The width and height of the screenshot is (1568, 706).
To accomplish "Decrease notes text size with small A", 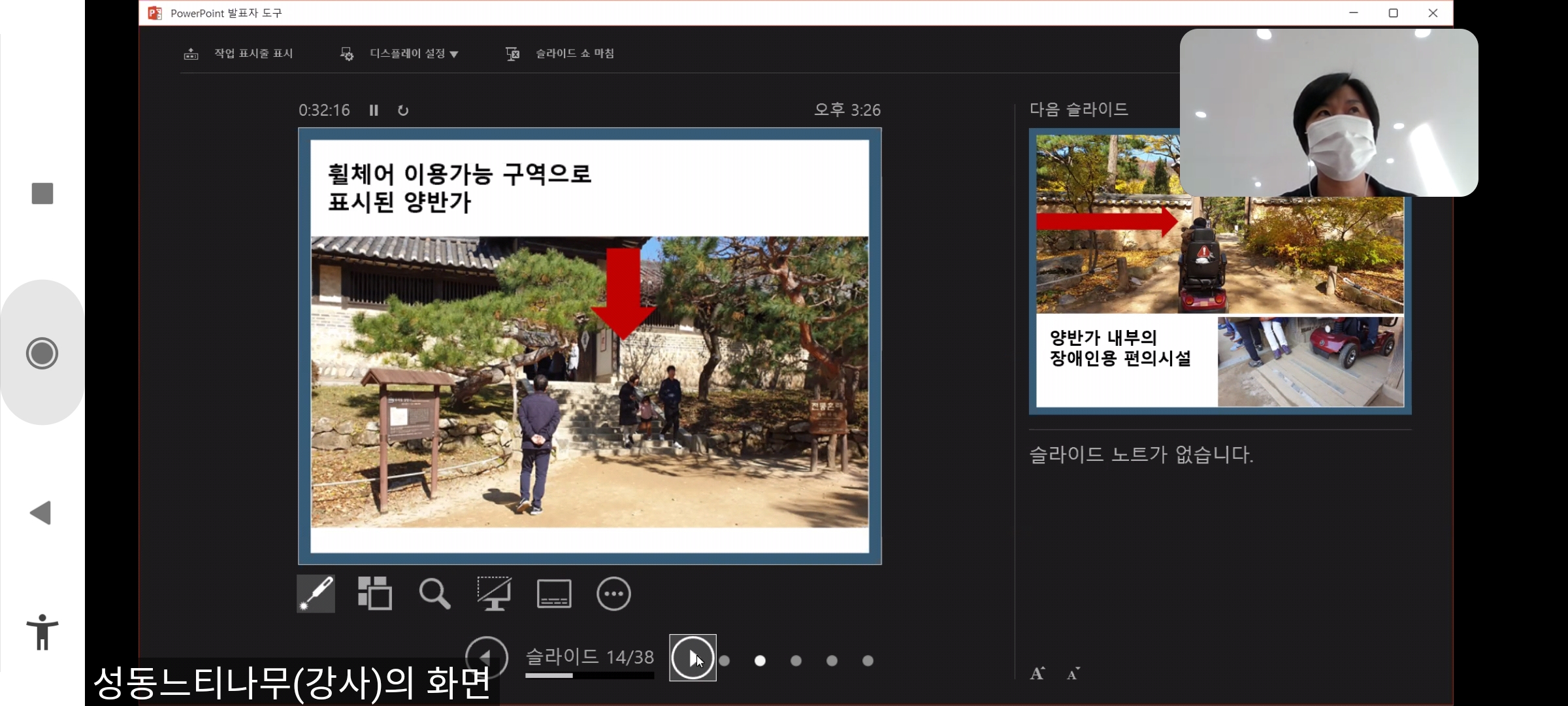I will click(x=1073, y=673).
